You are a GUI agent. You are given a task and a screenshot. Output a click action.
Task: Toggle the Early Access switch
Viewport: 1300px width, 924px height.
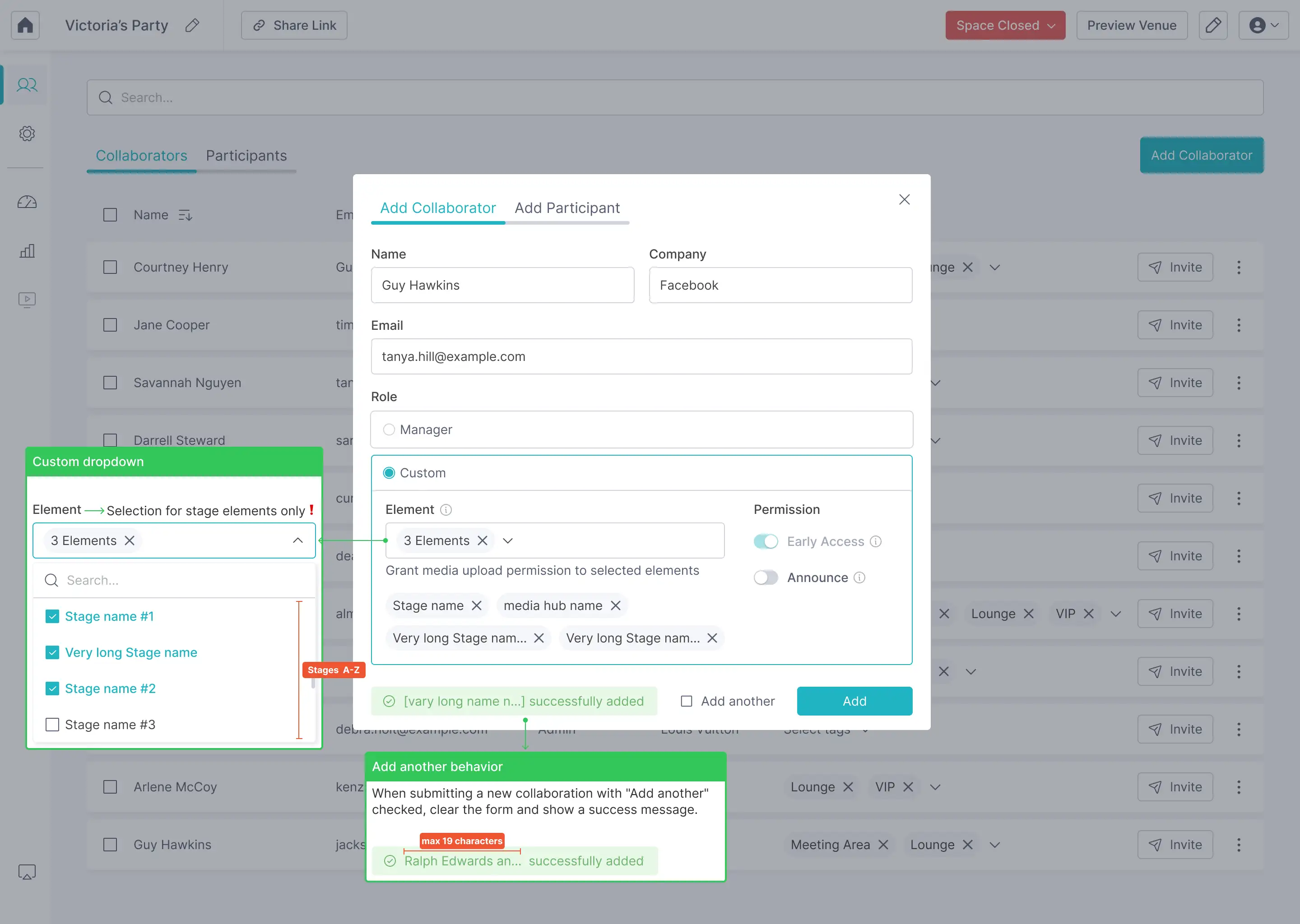pos(766,541)
